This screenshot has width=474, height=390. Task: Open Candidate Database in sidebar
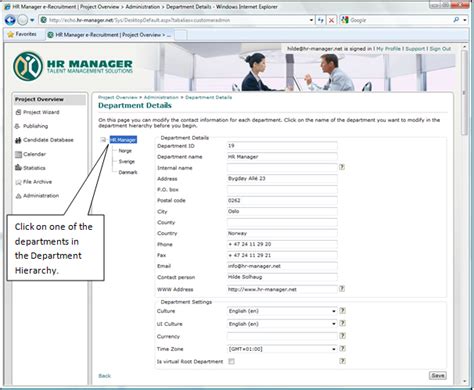[x=48, y=140]
